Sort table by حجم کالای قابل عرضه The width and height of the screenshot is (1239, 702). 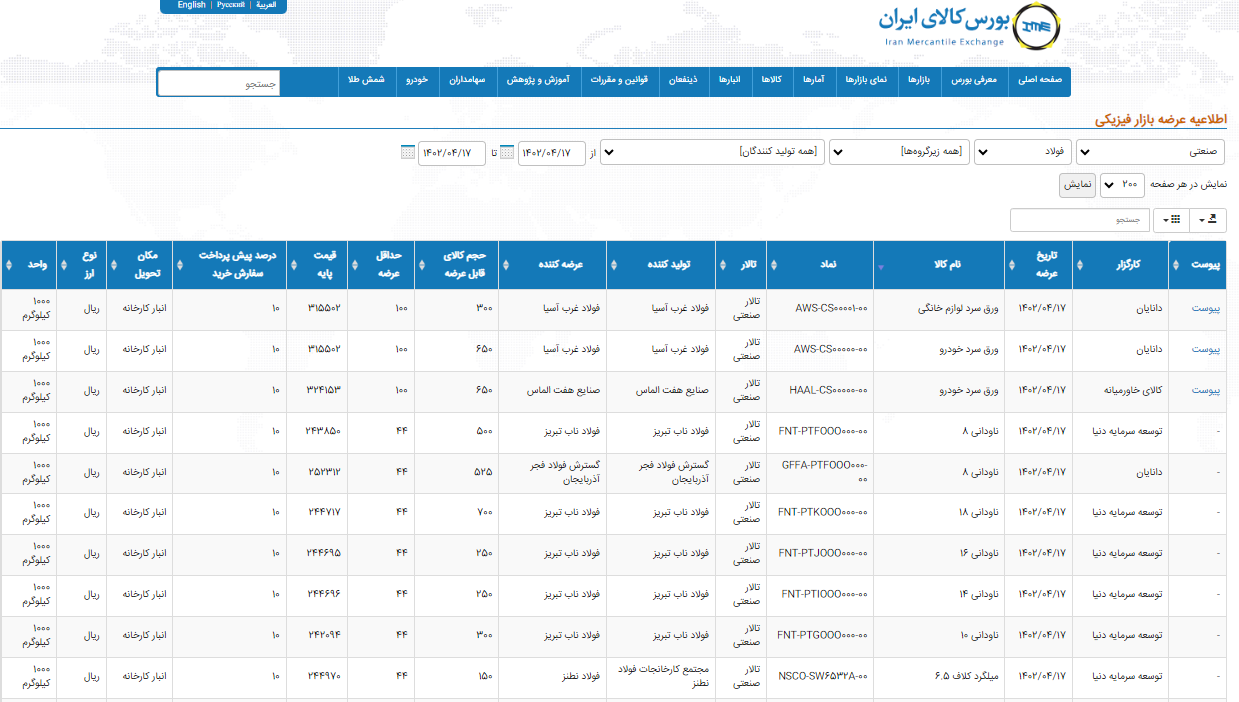click(x=456, y=265)
